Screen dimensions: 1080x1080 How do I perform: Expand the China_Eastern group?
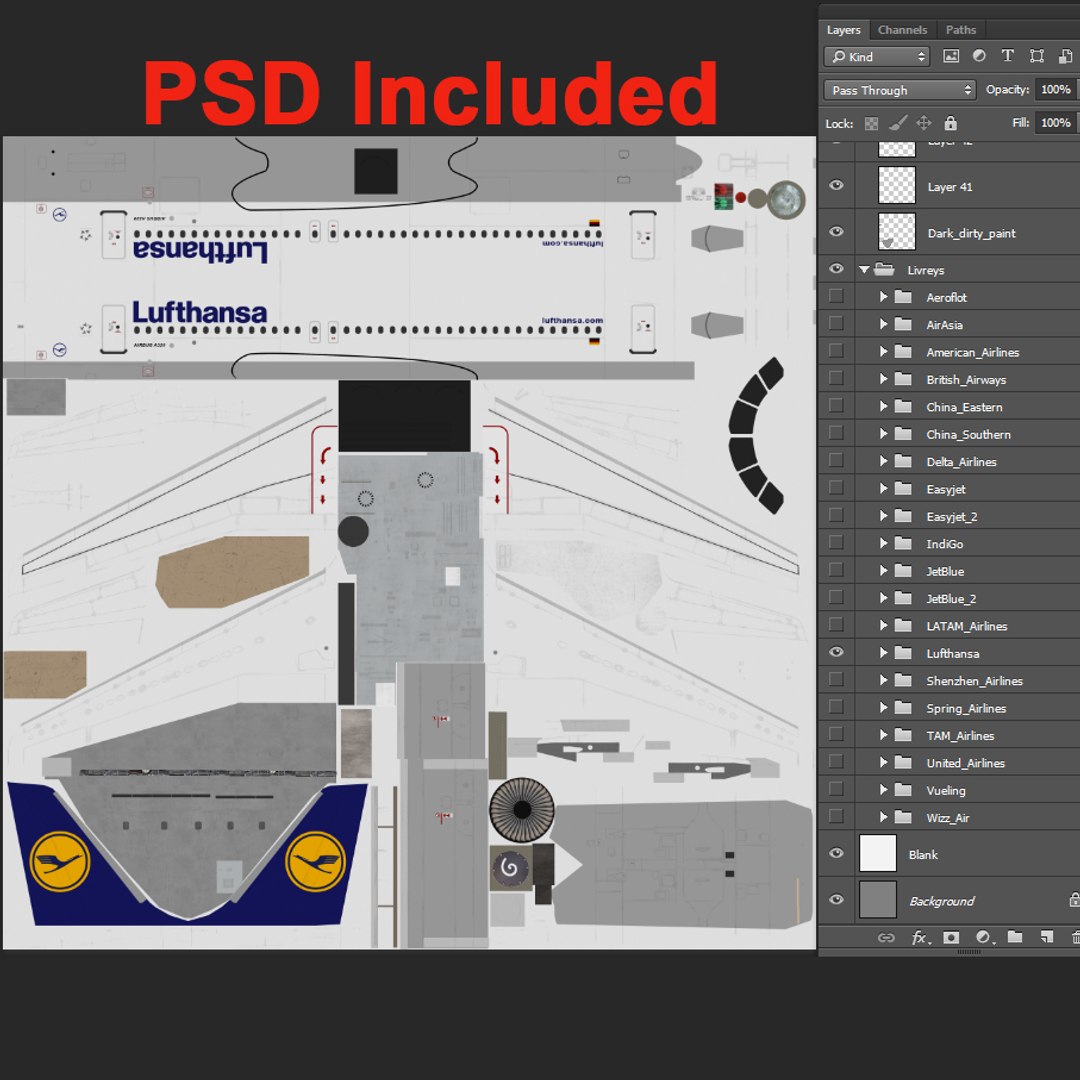click(884, 406)
